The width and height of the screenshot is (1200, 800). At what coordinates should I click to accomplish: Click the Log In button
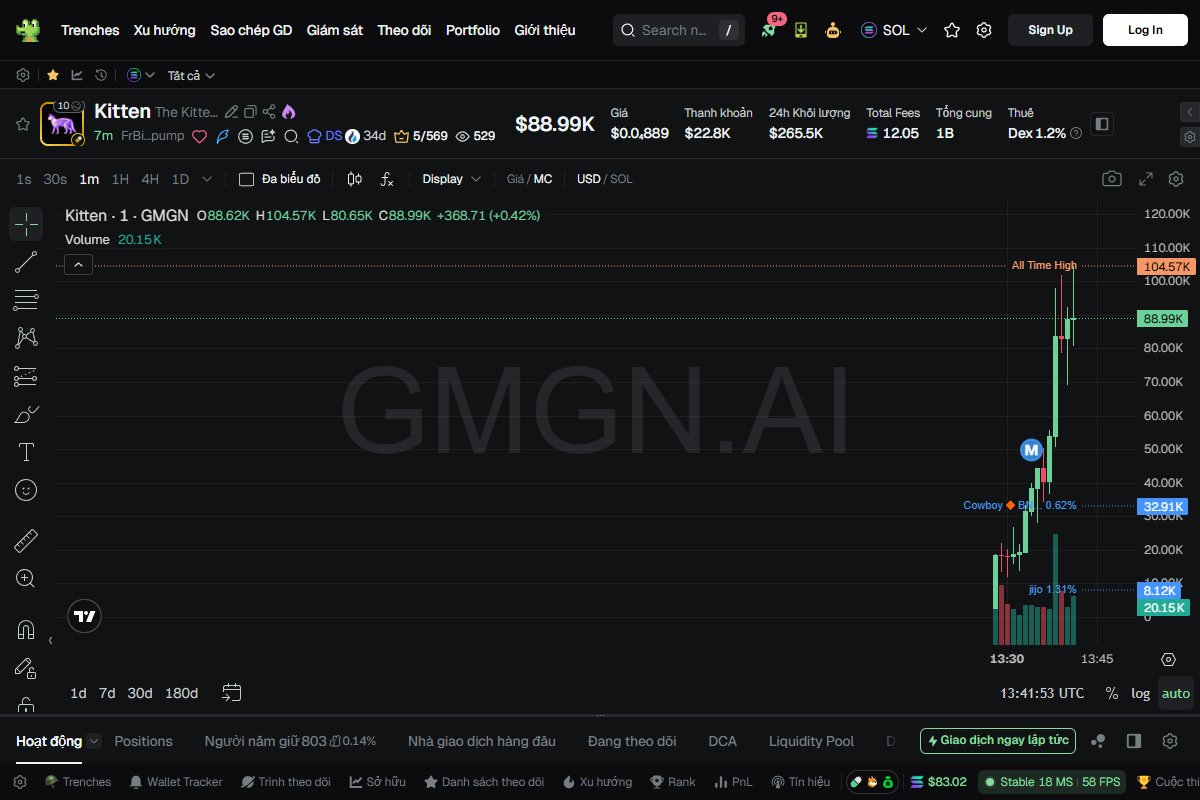pyautogui.click(x=1145, y=30)
